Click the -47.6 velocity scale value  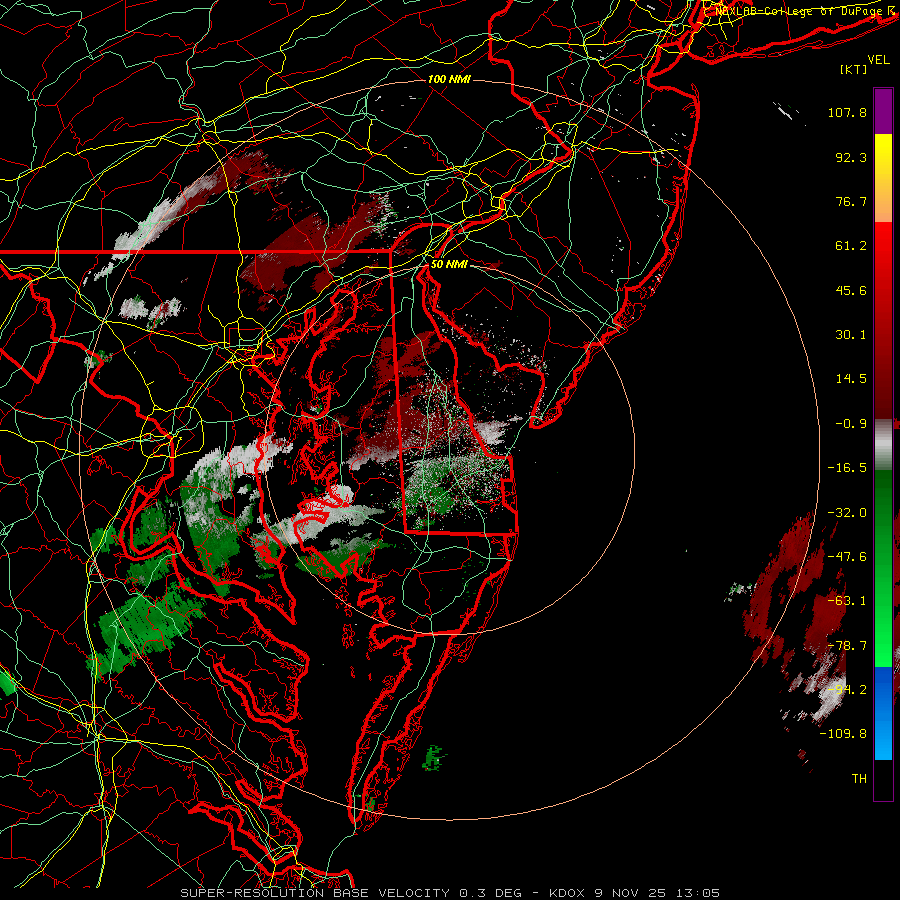847,557
